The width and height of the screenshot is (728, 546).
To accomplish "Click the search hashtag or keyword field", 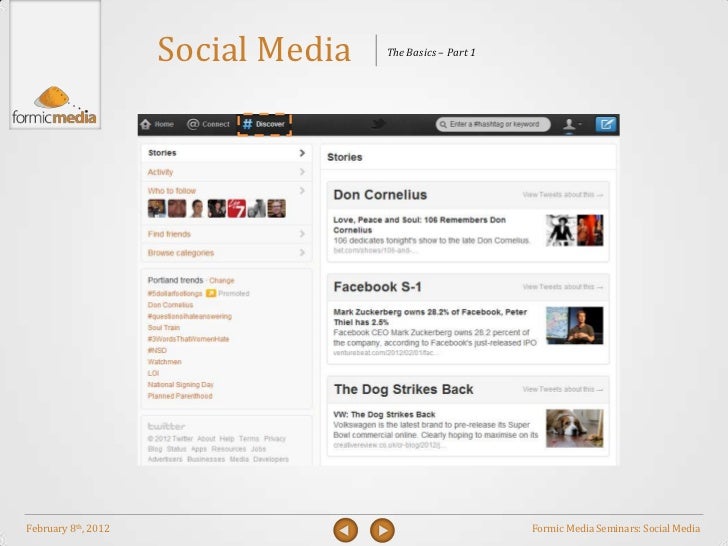I will coord(493,124).
